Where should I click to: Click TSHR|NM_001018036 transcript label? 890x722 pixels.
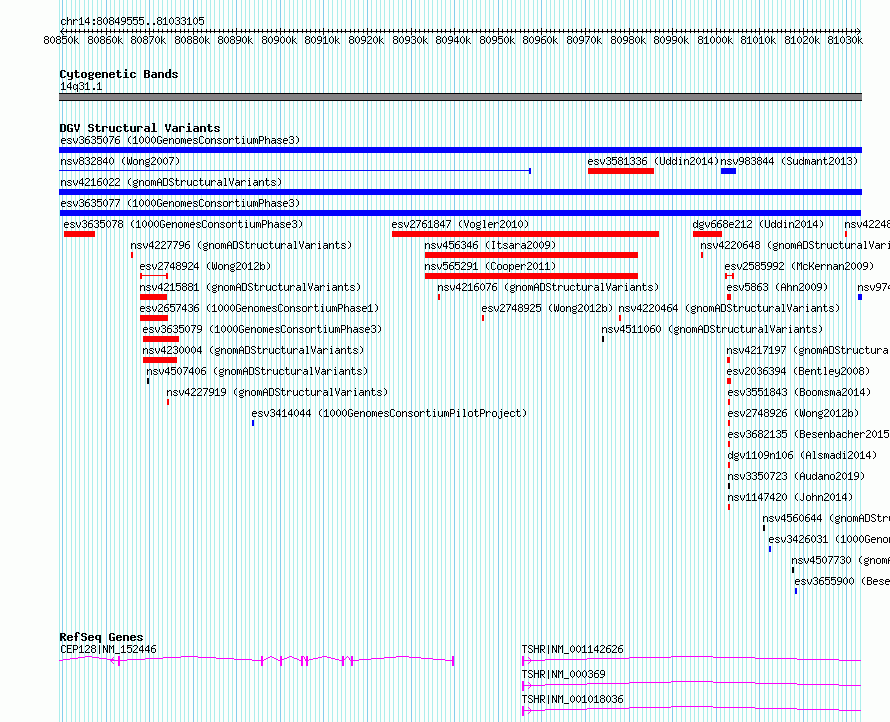pyautogui.click(x=573, y=699)
